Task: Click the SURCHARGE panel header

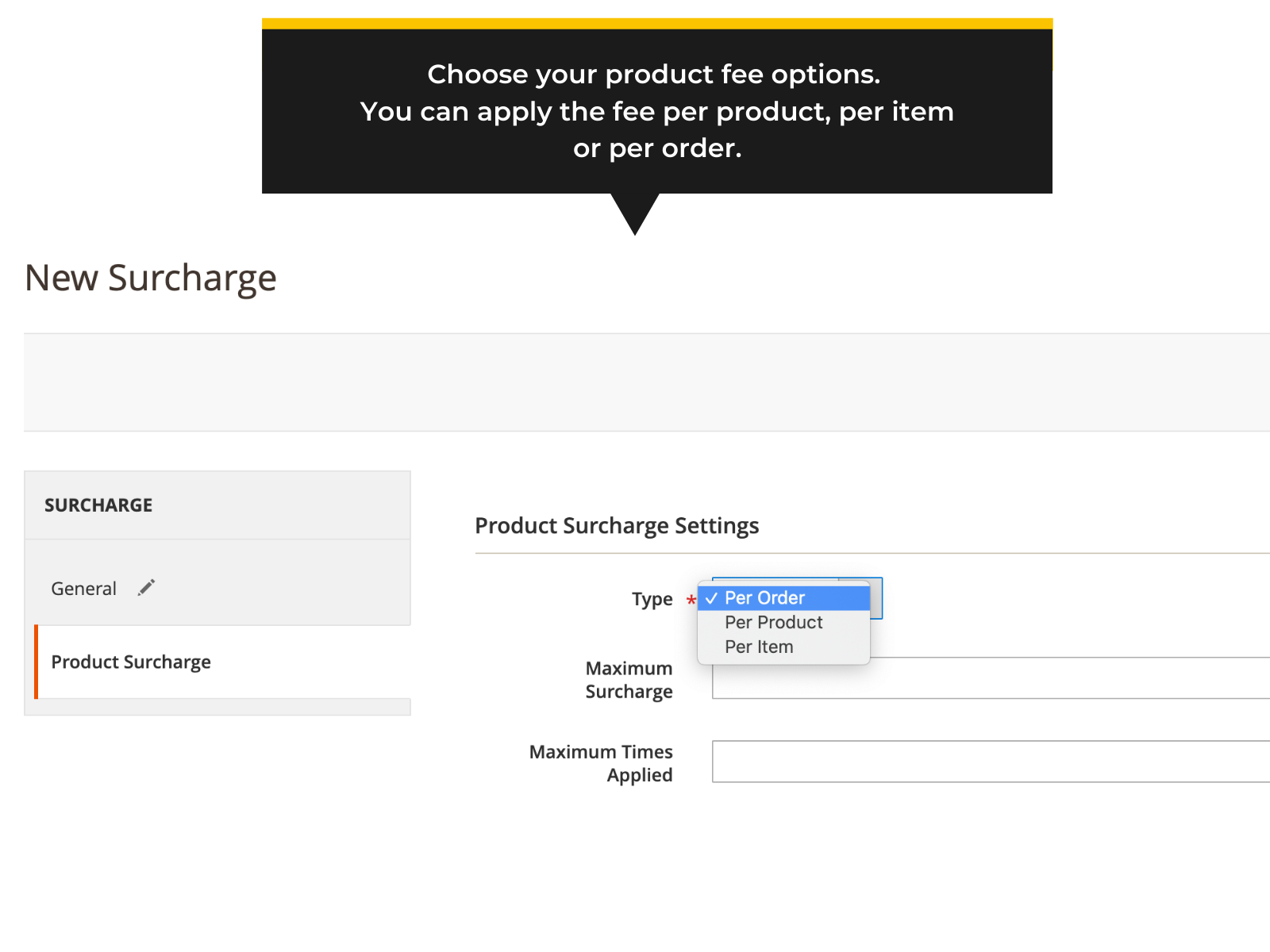Action: point(98,505)
